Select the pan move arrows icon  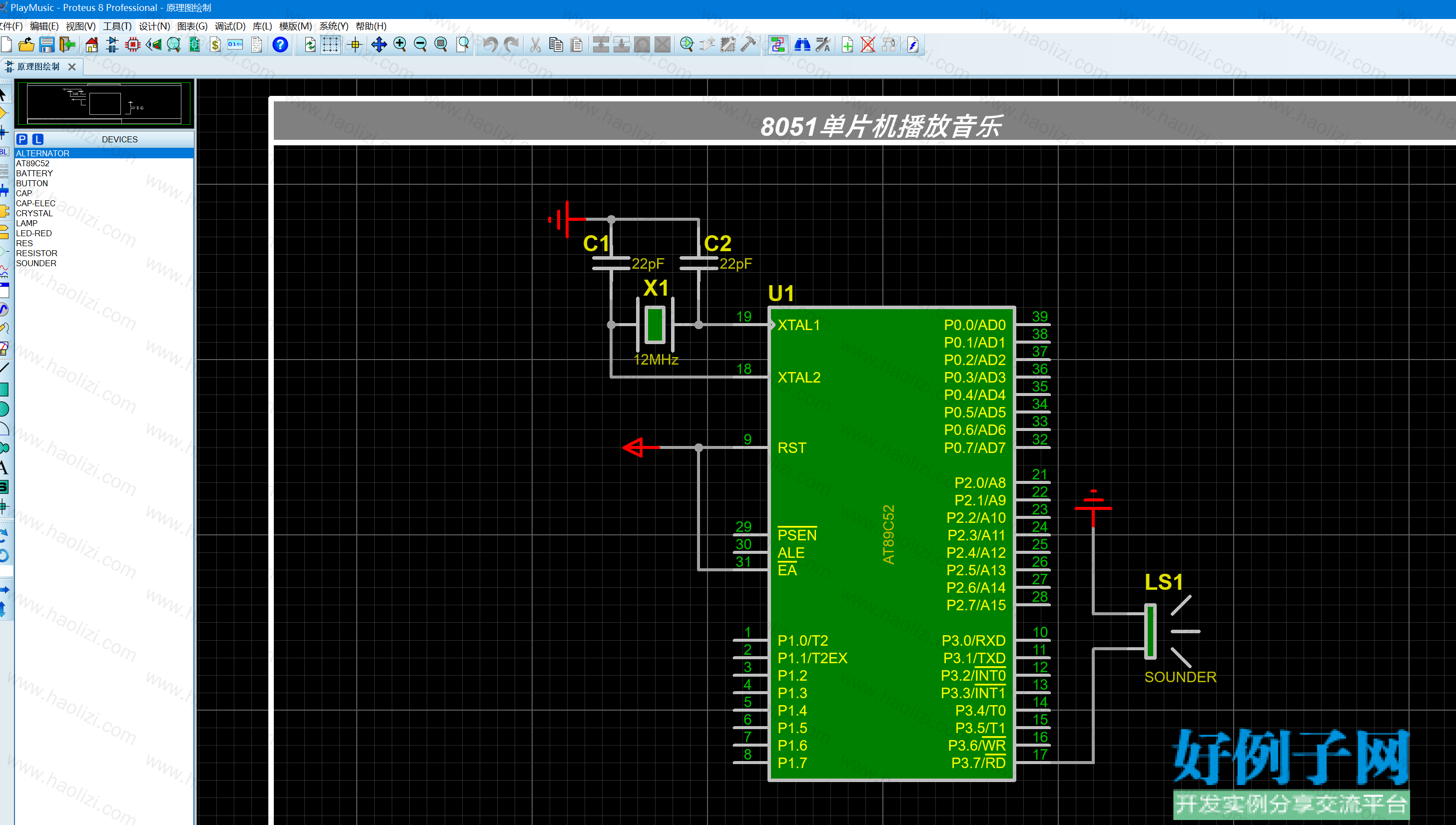point(379,45)
